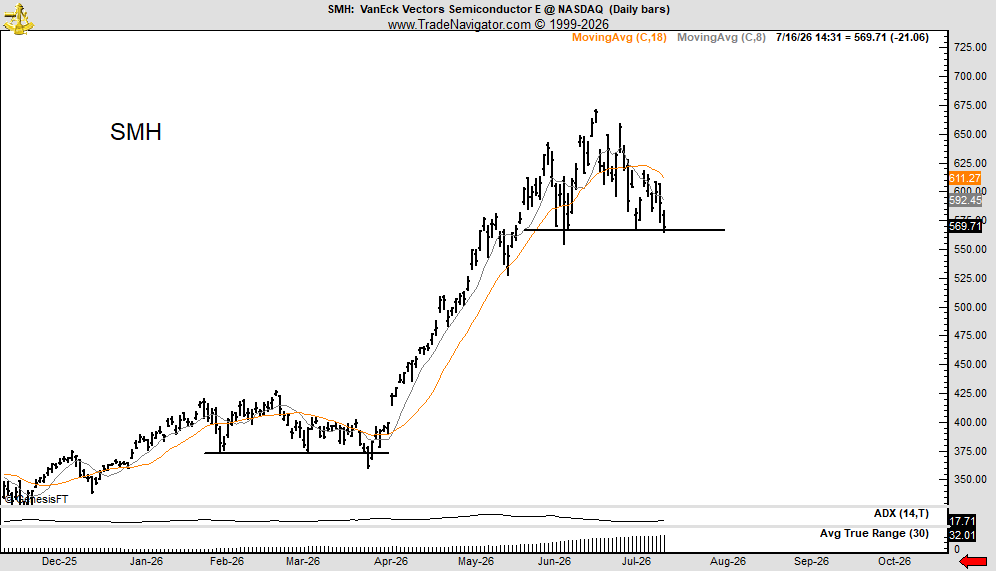Click the red scroll arrow at bottom right

click(972, 561)
